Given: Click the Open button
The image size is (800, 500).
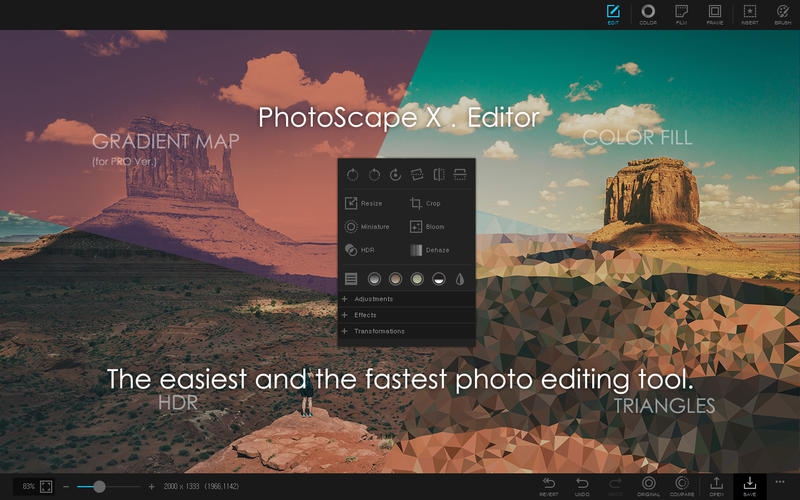Looking at the screenshot, I should click(716, 487).
